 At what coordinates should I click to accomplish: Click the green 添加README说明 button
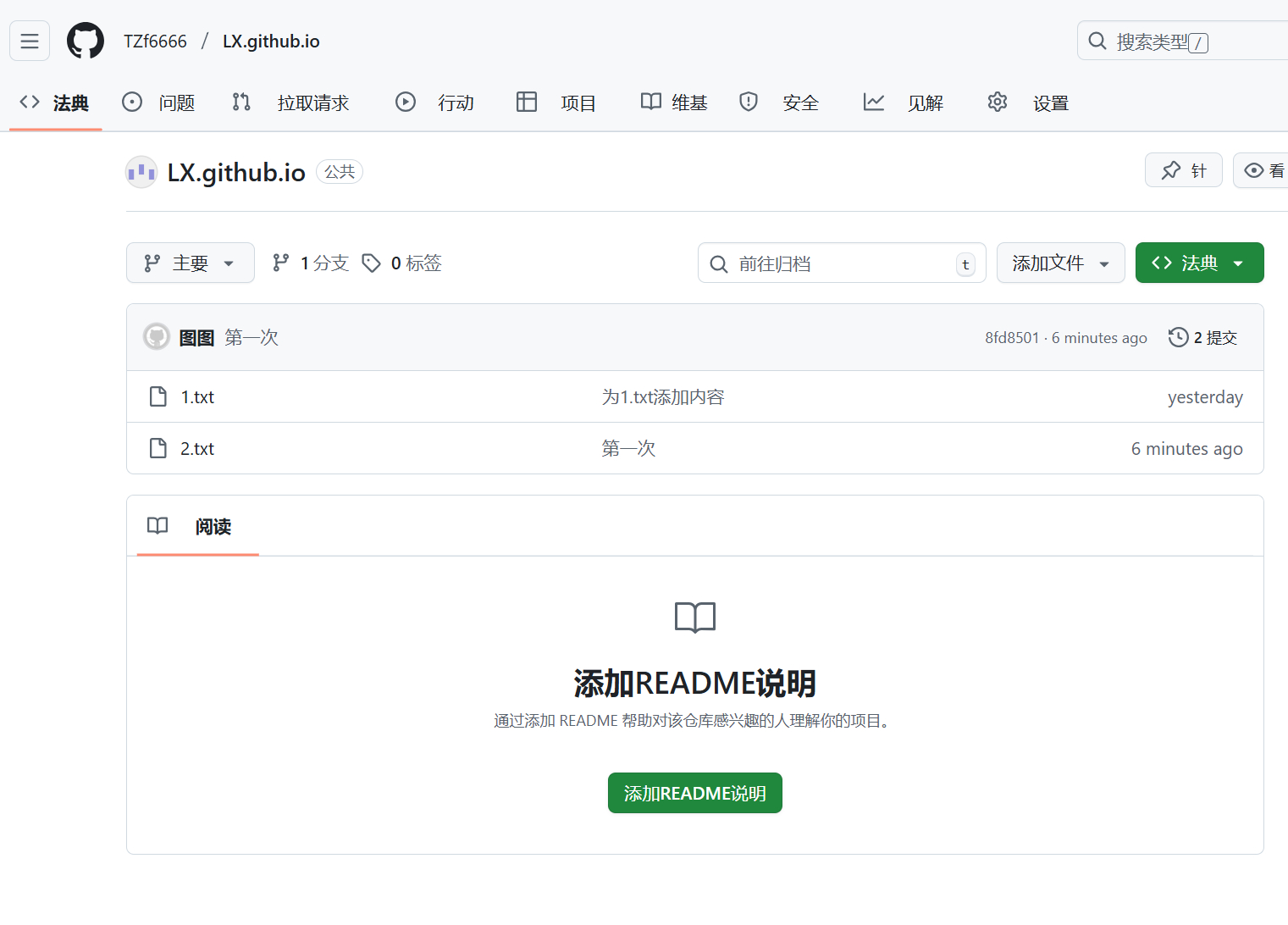click(694, 793)
